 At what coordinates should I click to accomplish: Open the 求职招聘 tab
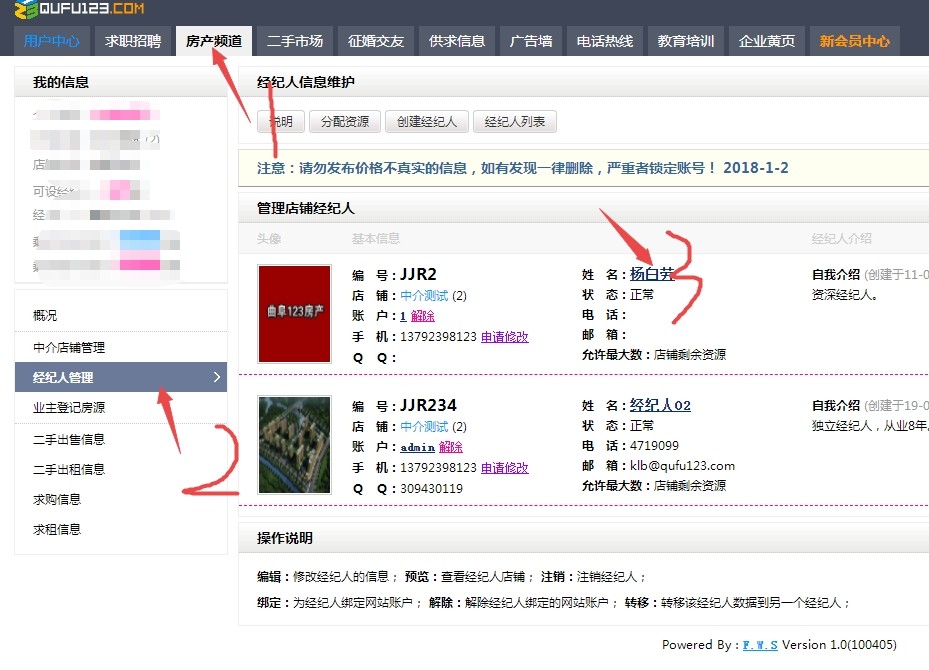coord(133,41)
